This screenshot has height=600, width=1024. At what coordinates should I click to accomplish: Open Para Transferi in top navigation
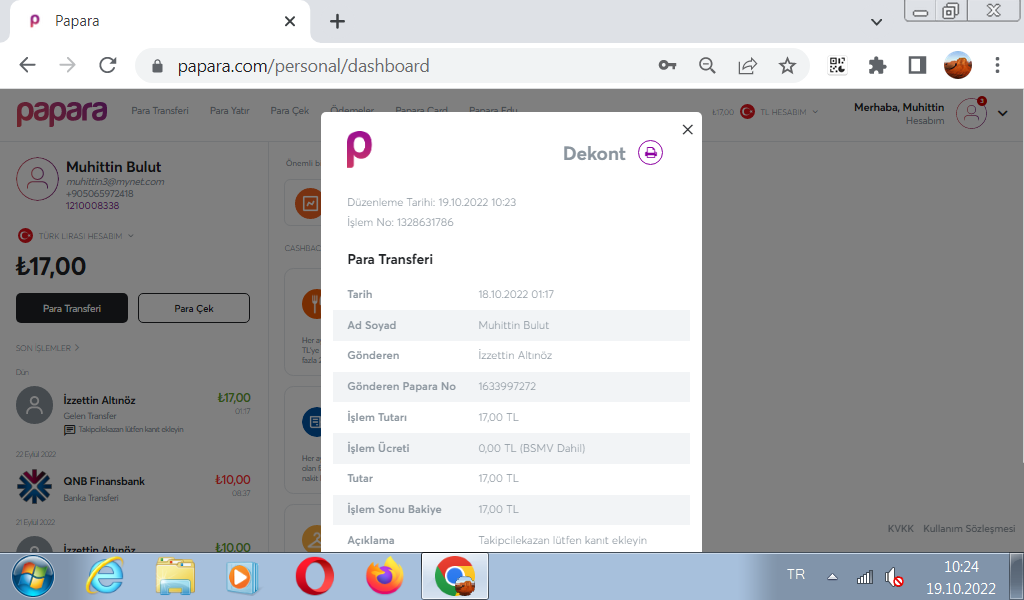(x=160, y=111)
